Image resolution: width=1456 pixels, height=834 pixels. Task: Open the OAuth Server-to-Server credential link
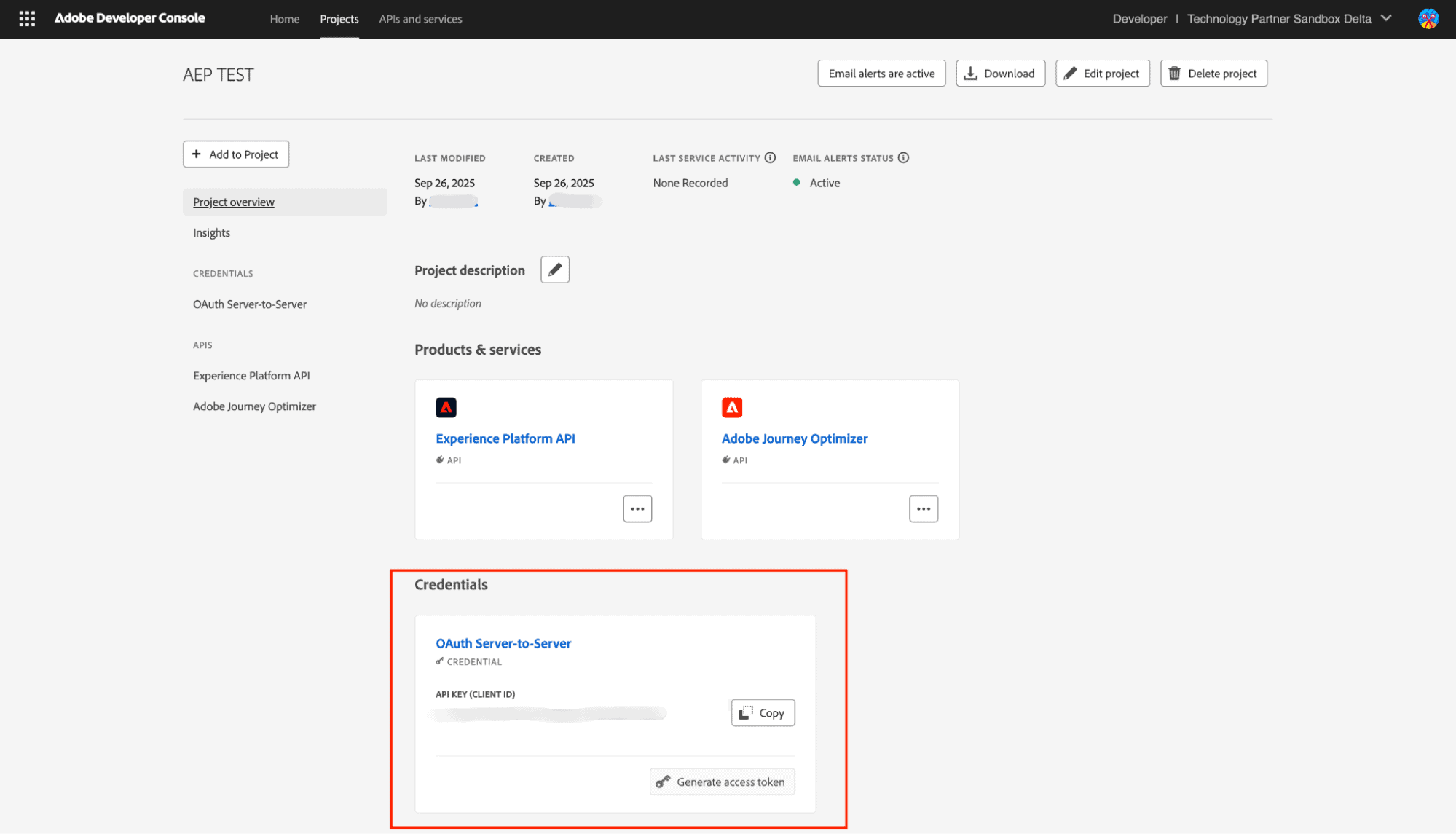click(503, 644)
